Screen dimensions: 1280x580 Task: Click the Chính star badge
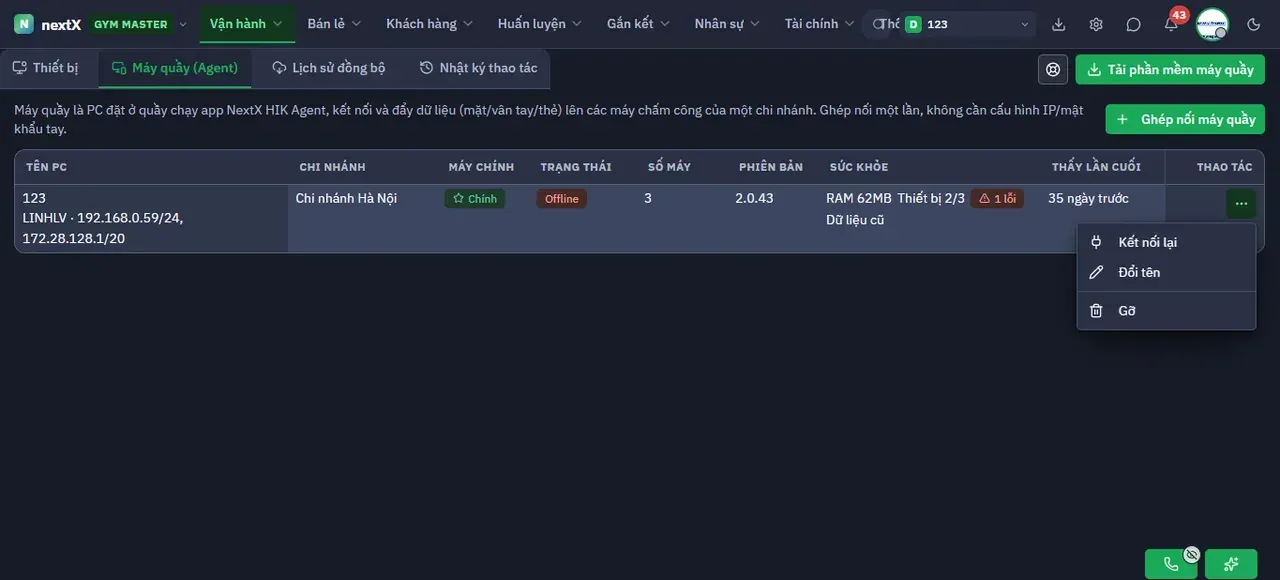coord(475,199)
